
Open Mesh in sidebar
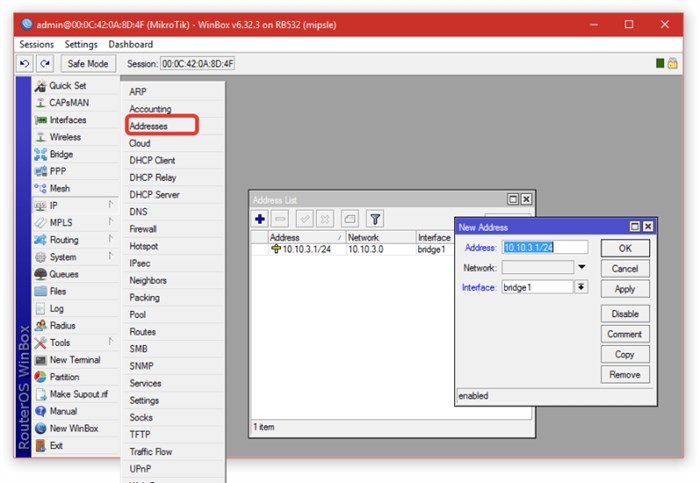click(x=76, y=188)
